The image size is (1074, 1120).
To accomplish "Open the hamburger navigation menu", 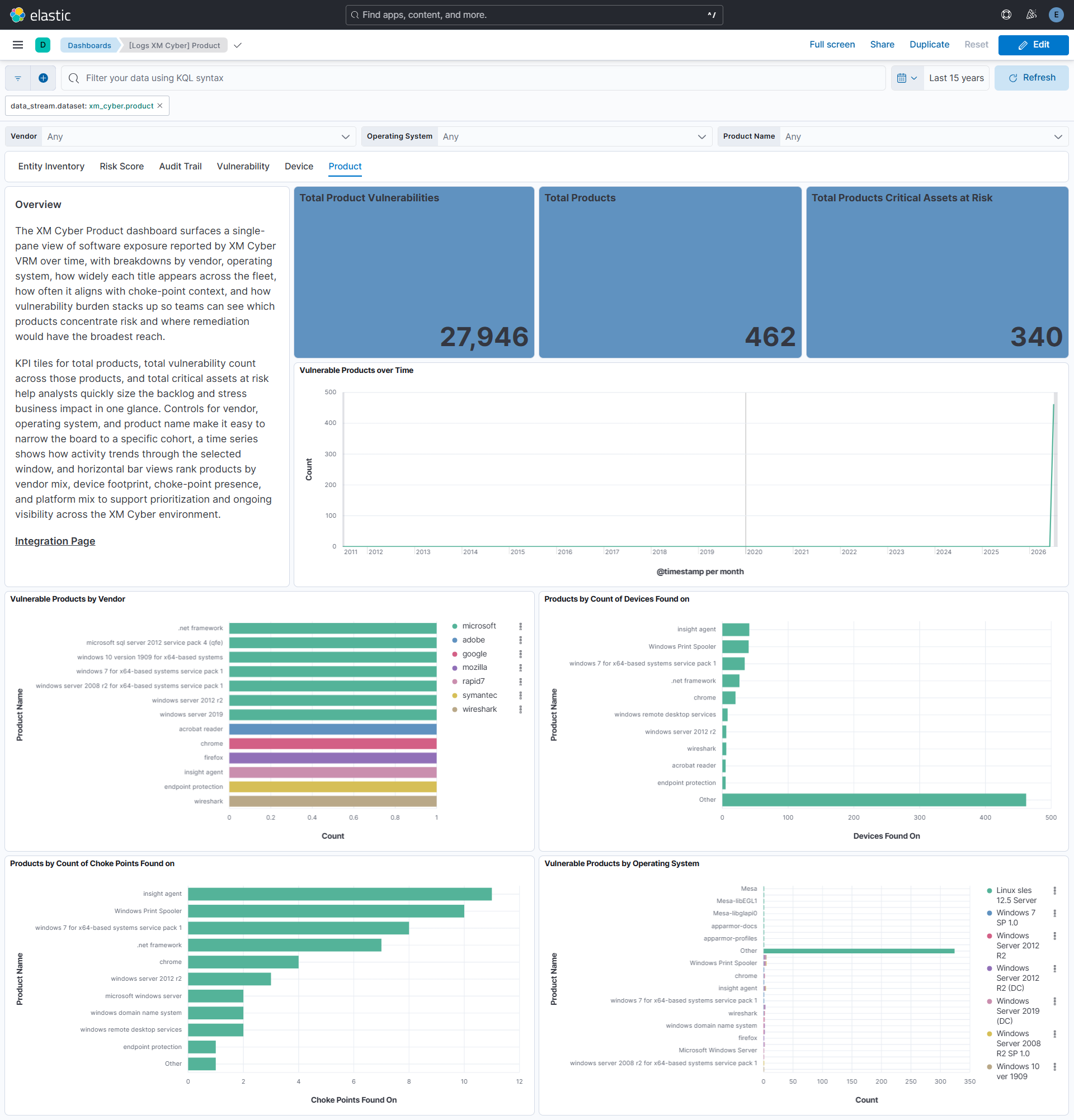I will 18,45.
